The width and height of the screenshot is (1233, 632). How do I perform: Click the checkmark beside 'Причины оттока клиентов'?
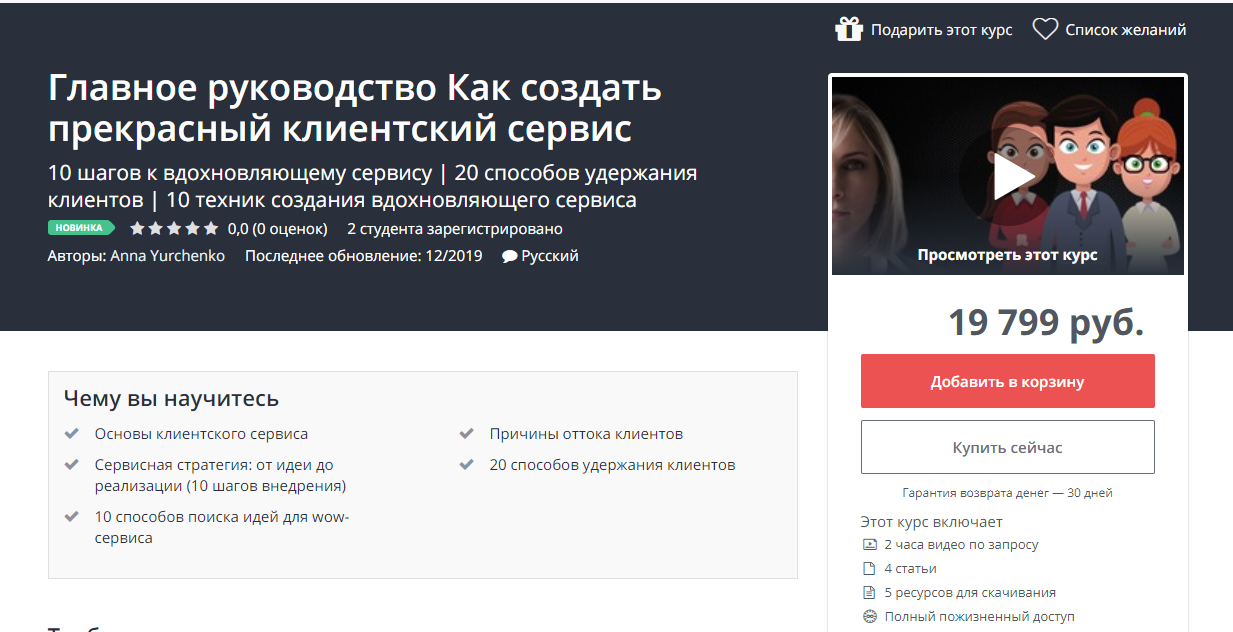coord(466,434)
